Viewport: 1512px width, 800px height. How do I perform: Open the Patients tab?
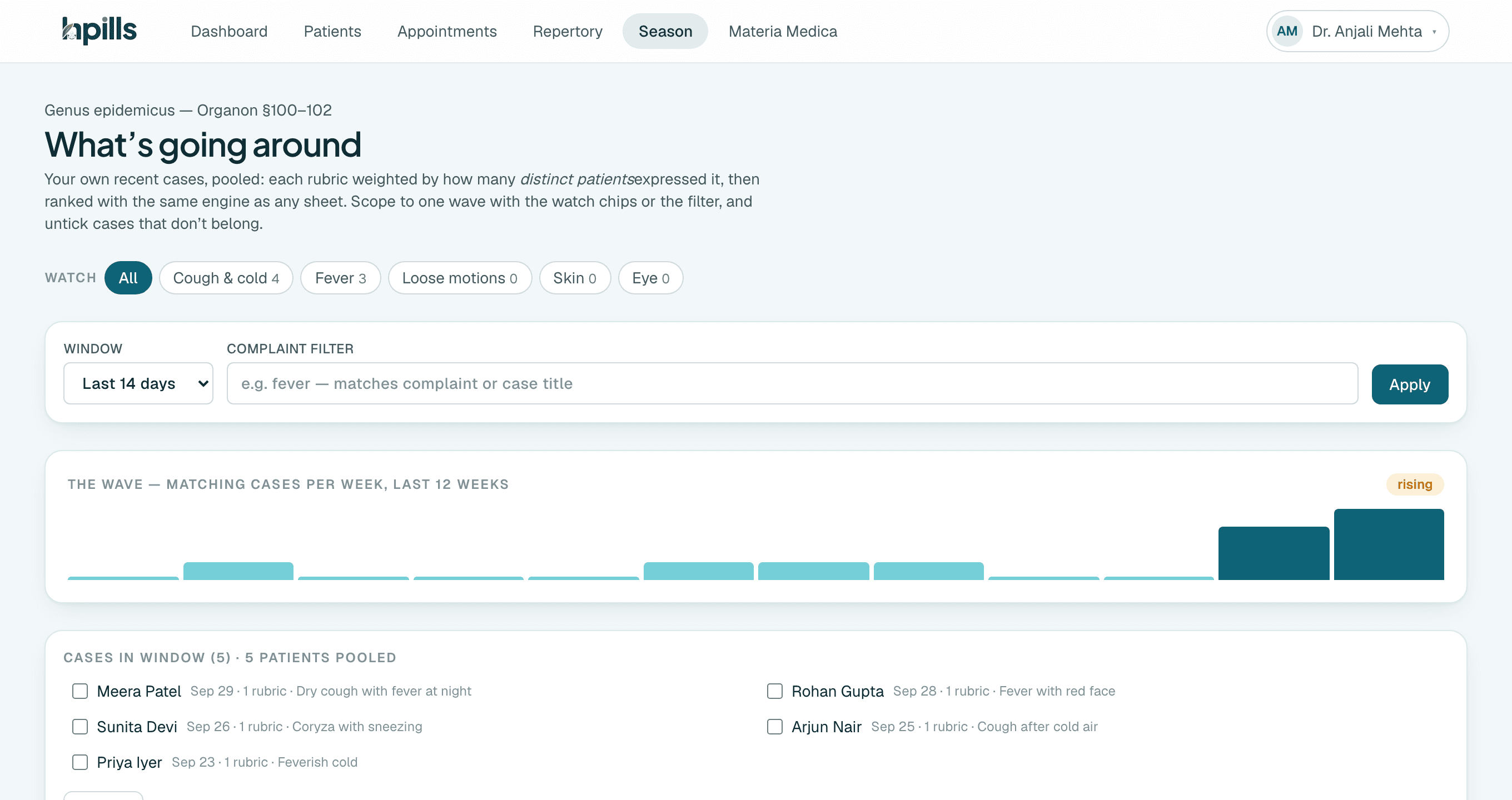(332, 31)
